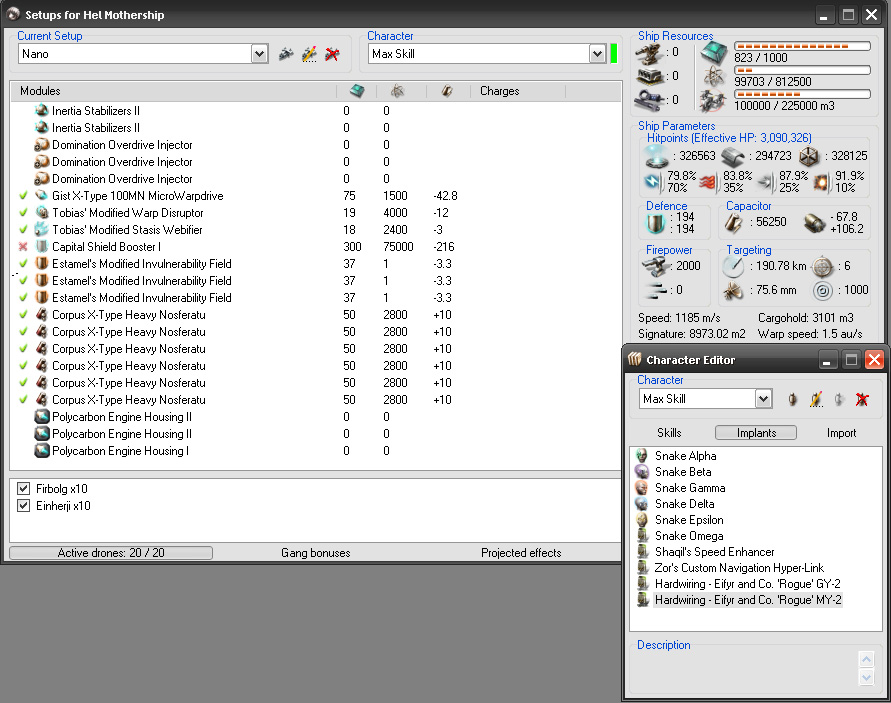Image resolution: width=891 pixels, height=703 pixels.
Task: Click the Active drones: 20 / 20 button
Action: pos(111,552)
